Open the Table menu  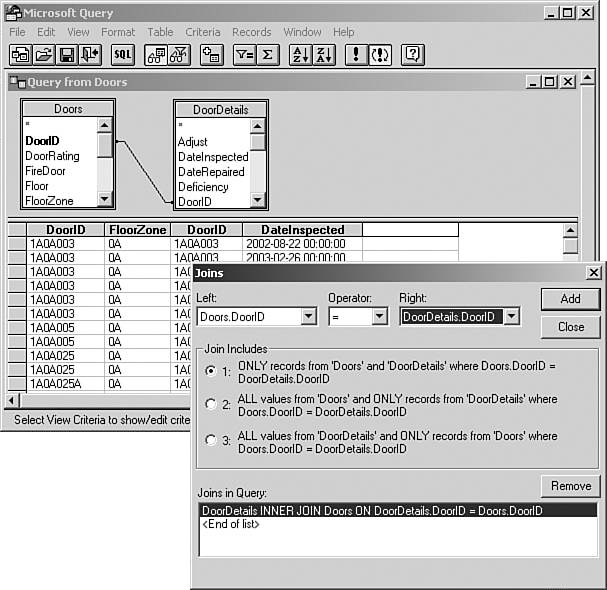pyautogui.click(x=160, y=32)
